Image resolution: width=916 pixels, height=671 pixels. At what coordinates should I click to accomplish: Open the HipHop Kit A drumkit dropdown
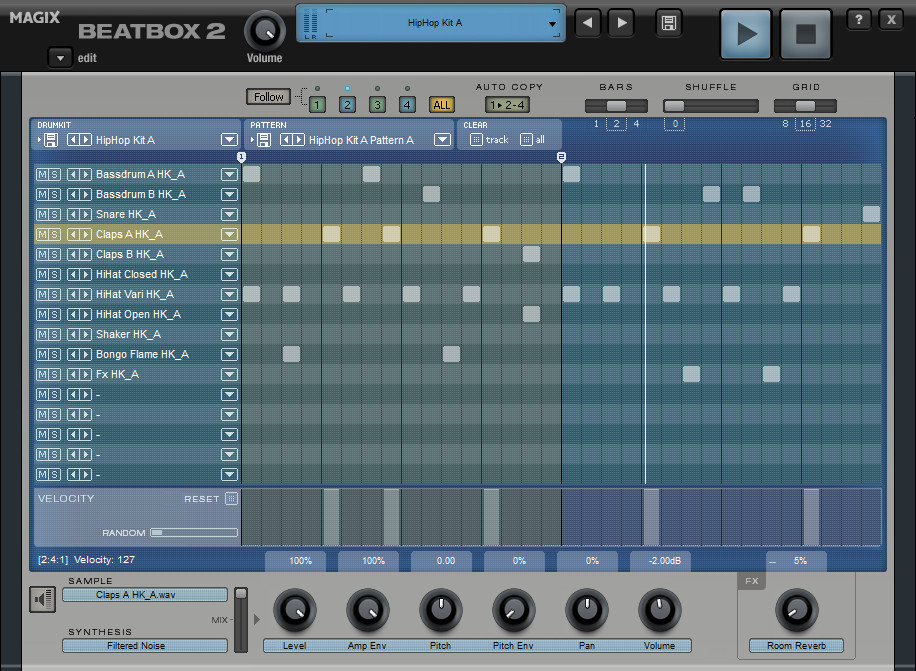[x=229, y=141]
